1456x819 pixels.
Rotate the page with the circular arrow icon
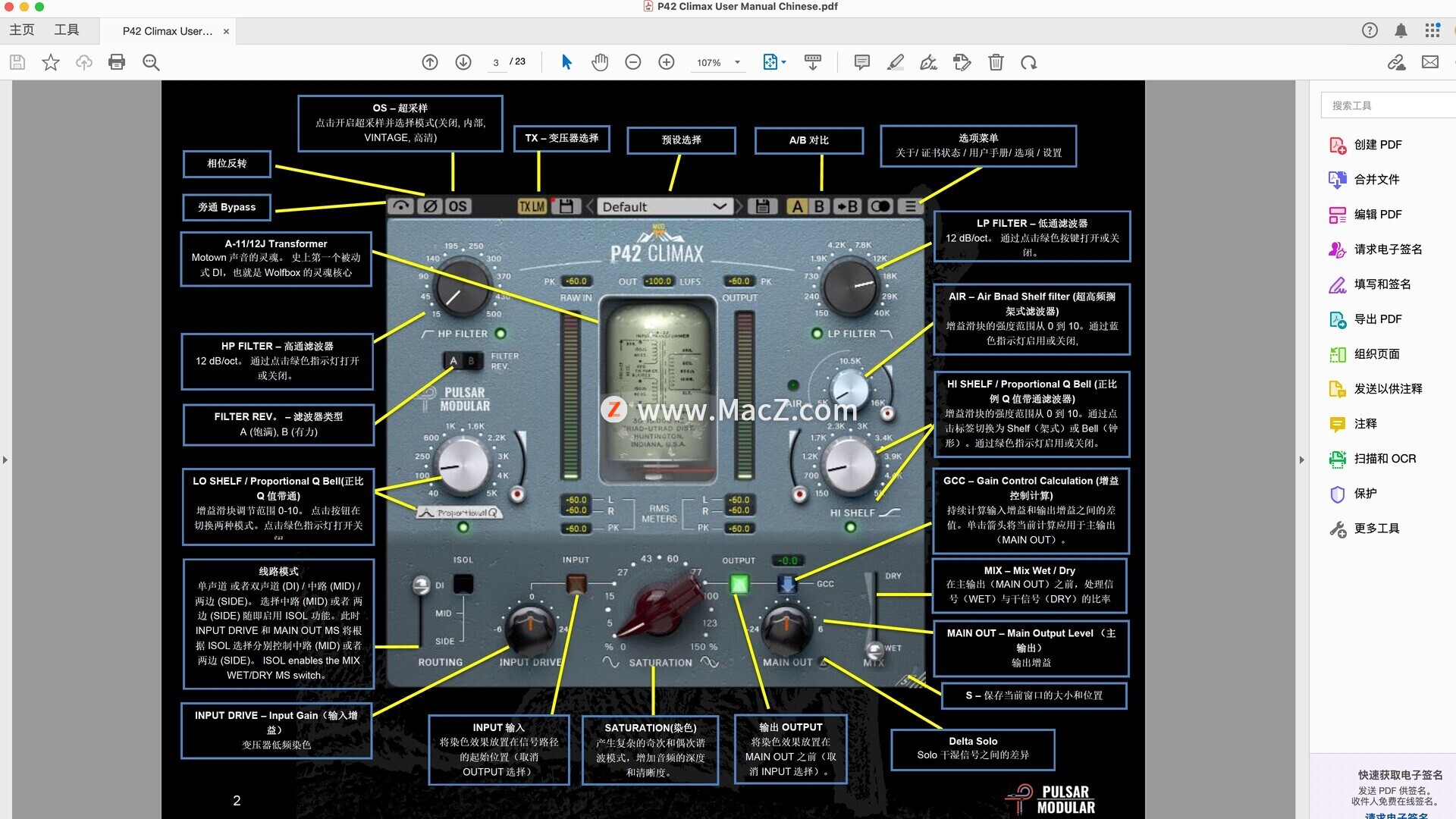1029,62
